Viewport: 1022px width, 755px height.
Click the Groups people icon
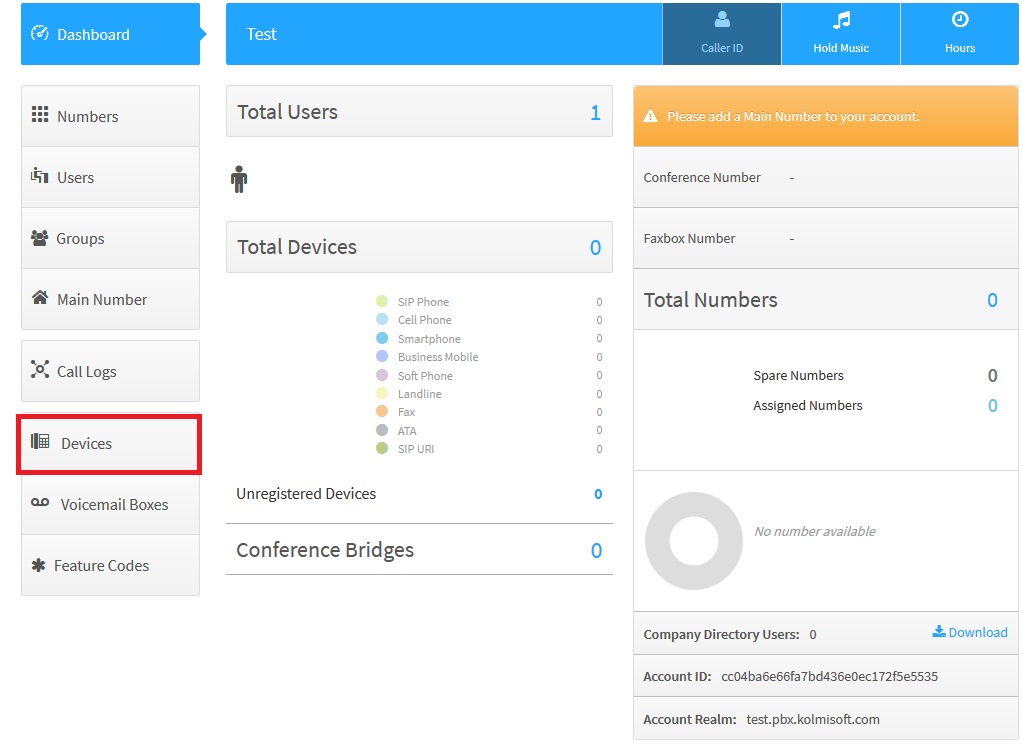[40, 238]
